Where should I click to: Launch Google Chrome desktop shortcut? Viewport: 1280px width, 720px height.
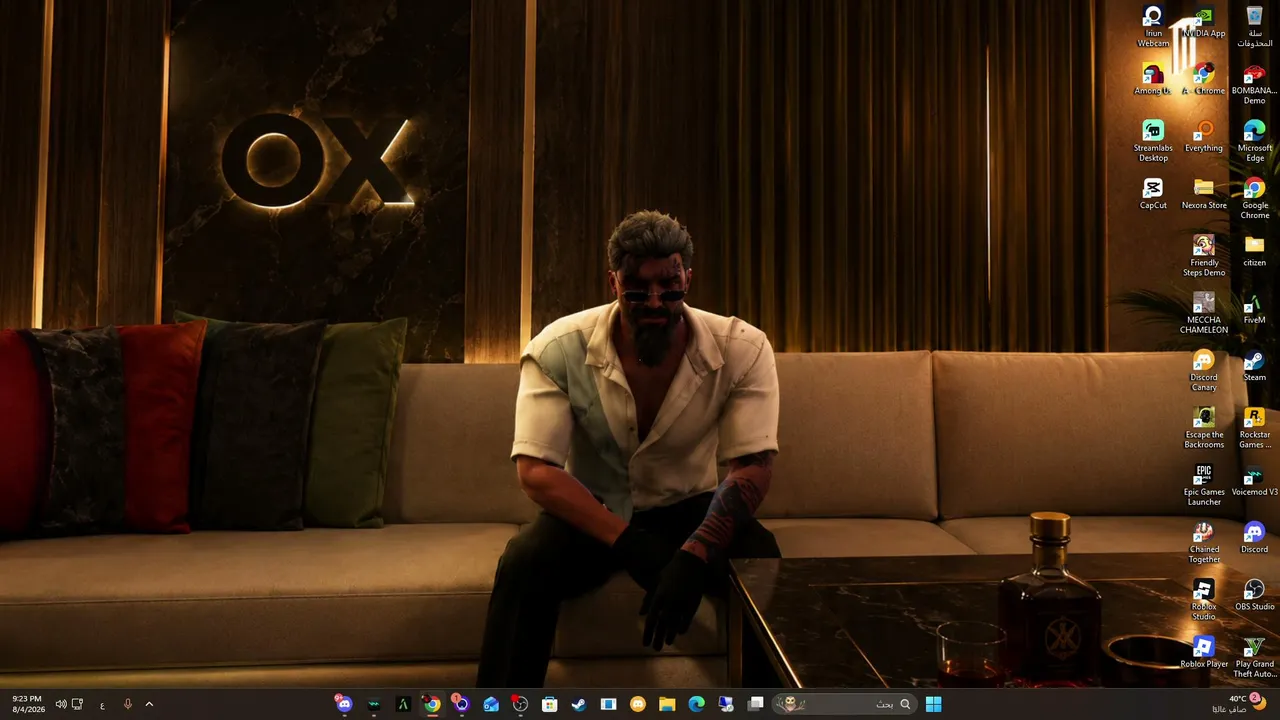pos(1254,199)
